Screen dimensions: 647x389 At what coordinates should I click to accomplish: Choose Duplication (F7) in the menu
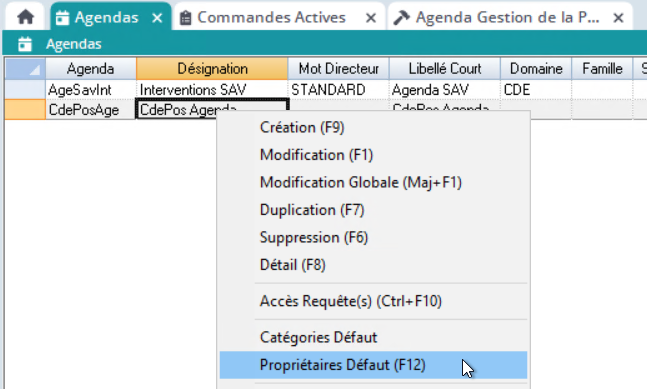pyautogui.click(x=312, y=210)
